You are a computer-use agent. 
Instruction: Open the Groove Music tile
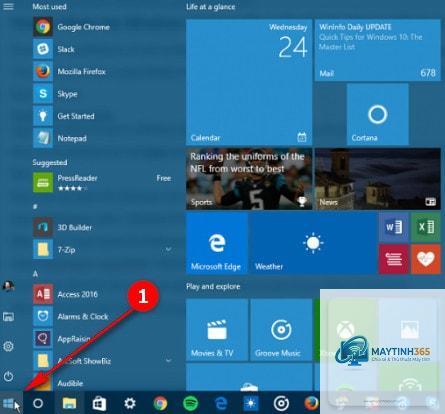tap(281, 330)
